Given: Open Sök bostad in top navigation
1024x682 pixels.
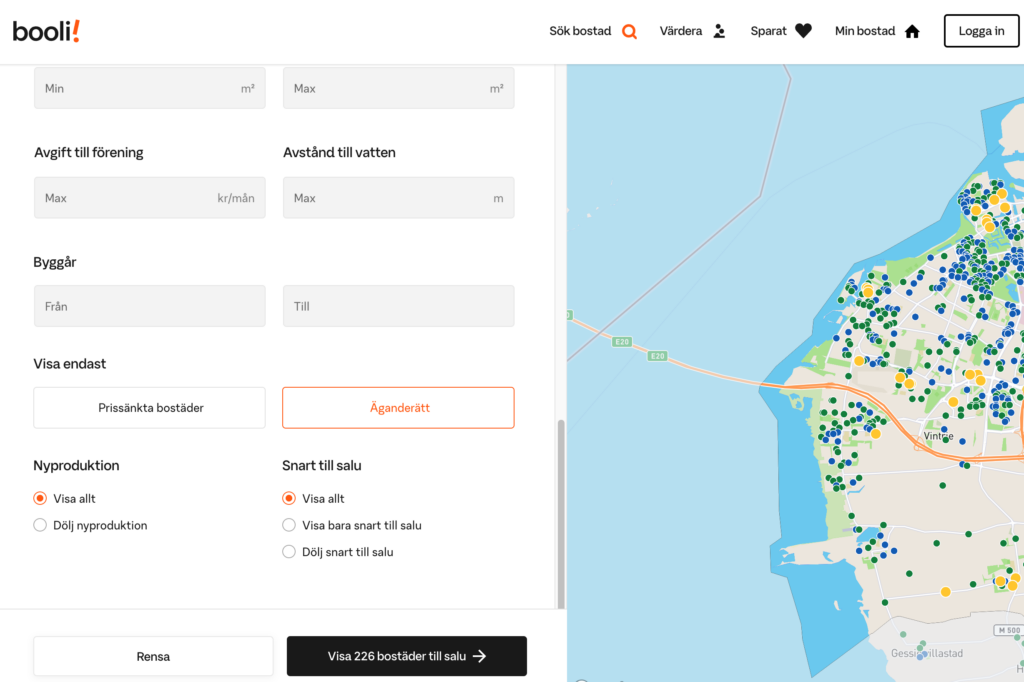Looking at the screenshot, I should [x=581, y=31].
